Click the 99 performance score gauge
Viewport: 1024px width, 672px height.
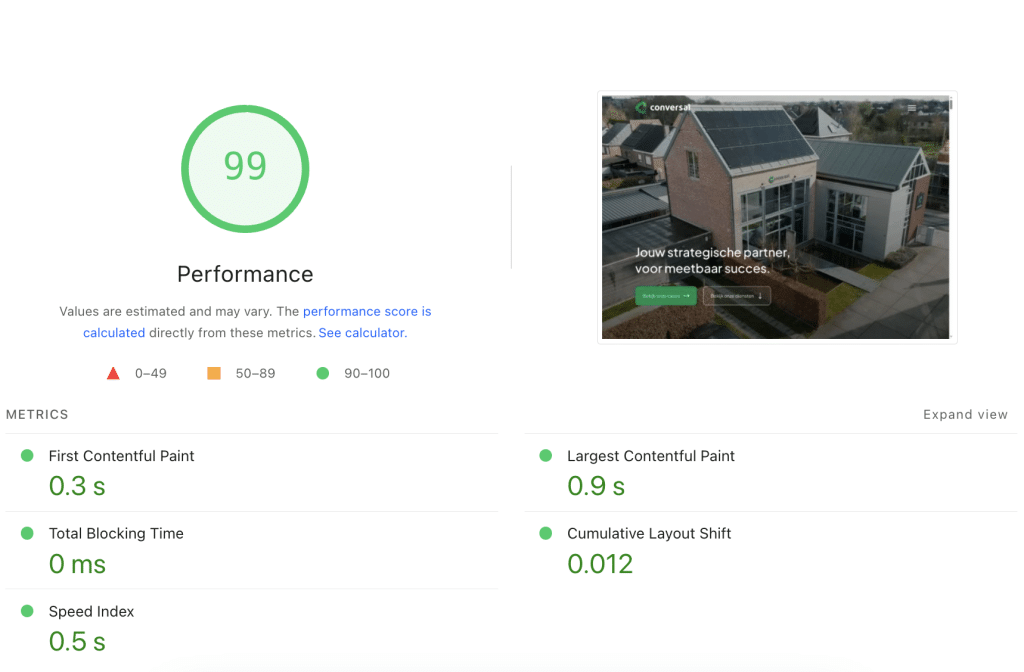pos(245,168)
